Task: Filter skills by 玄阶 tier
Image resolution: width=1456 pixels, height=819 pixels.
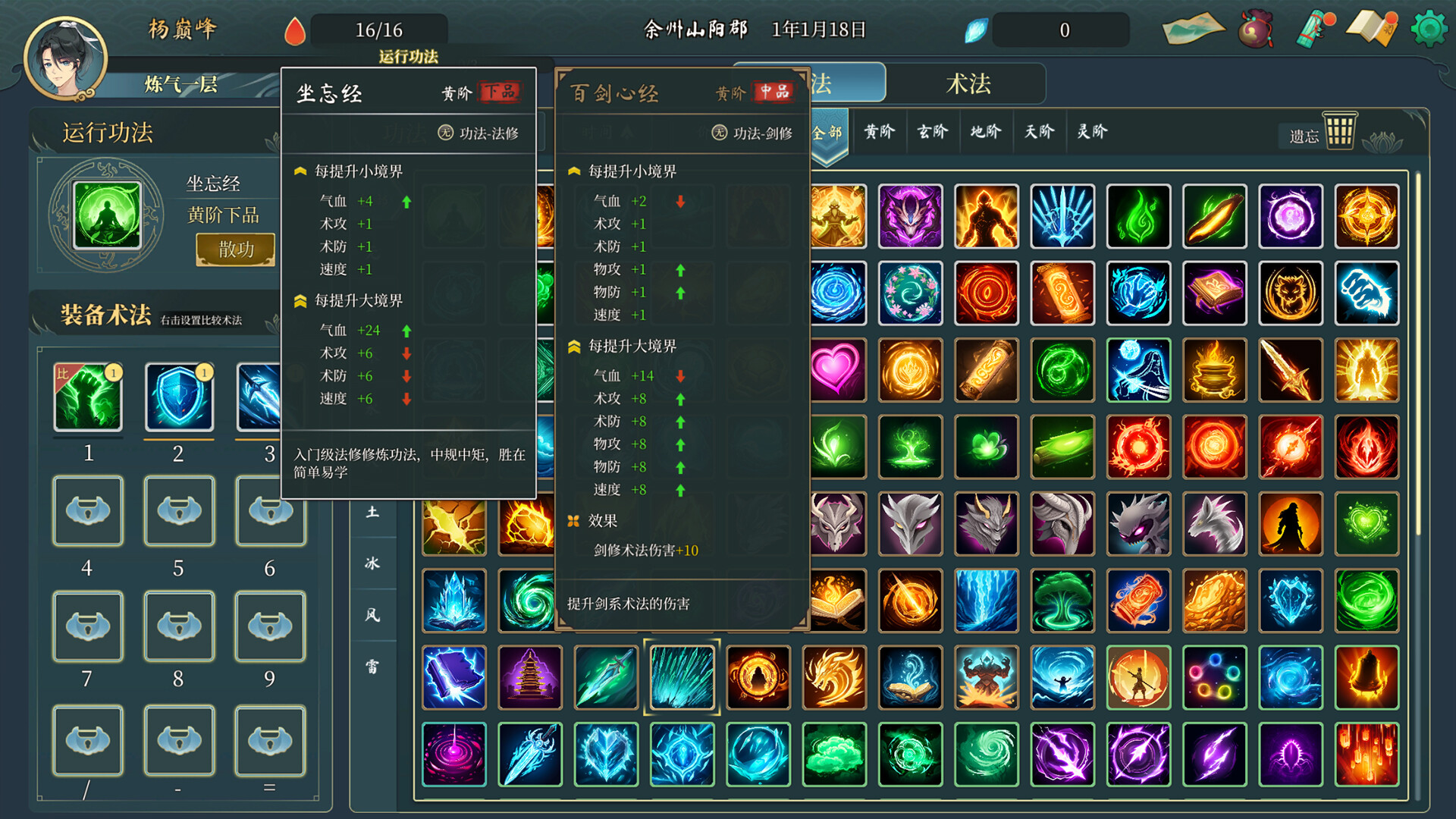Action: coord(932,132)
